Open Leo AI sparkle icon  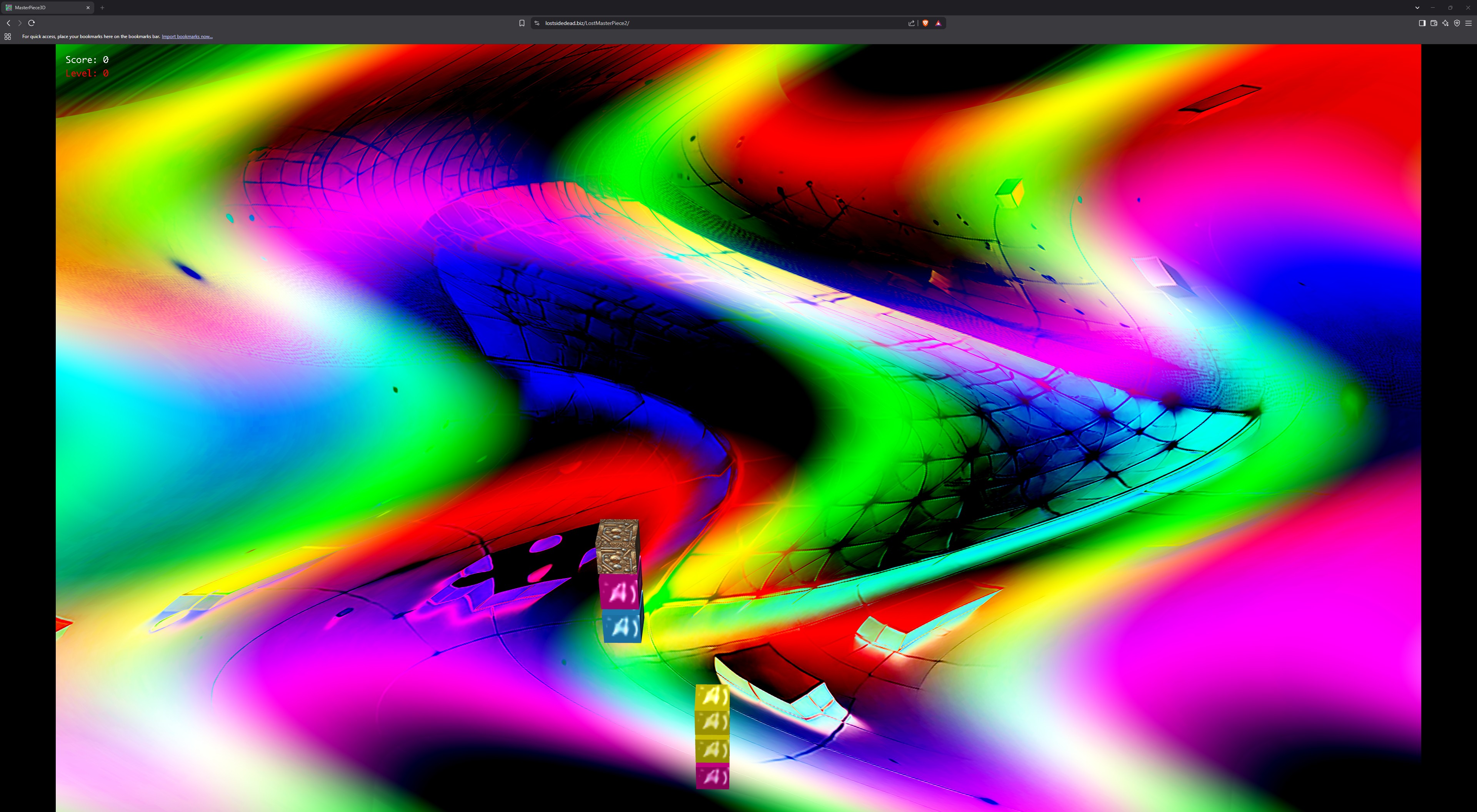click(x=1445, y=23)
